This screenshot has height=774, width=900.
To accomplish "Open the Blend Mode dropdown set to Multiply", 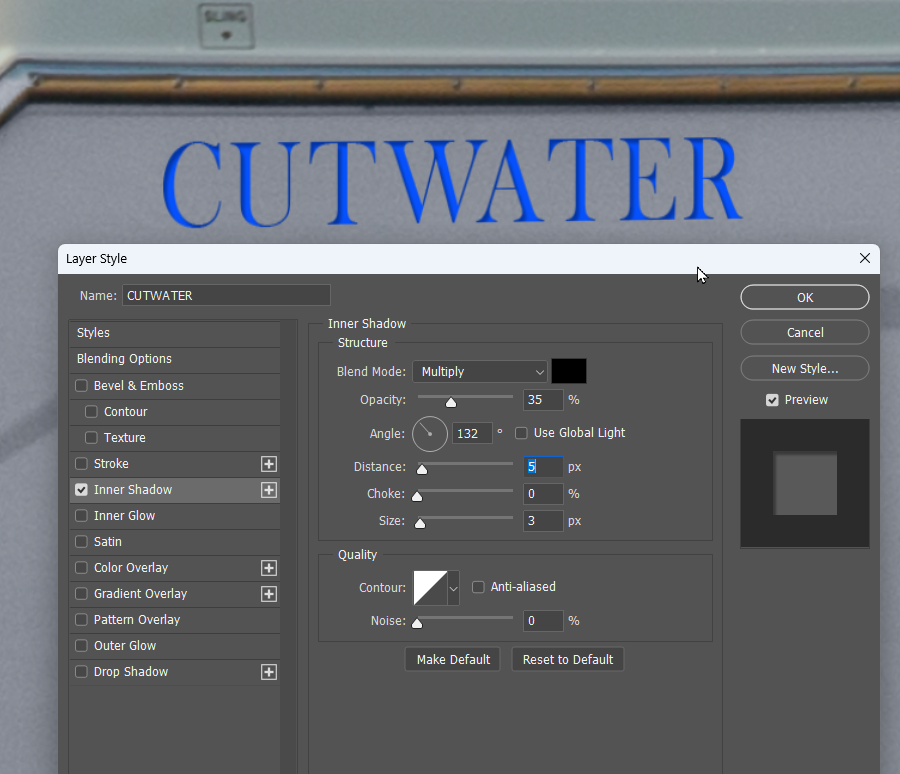I will click(x=479, y=371).
